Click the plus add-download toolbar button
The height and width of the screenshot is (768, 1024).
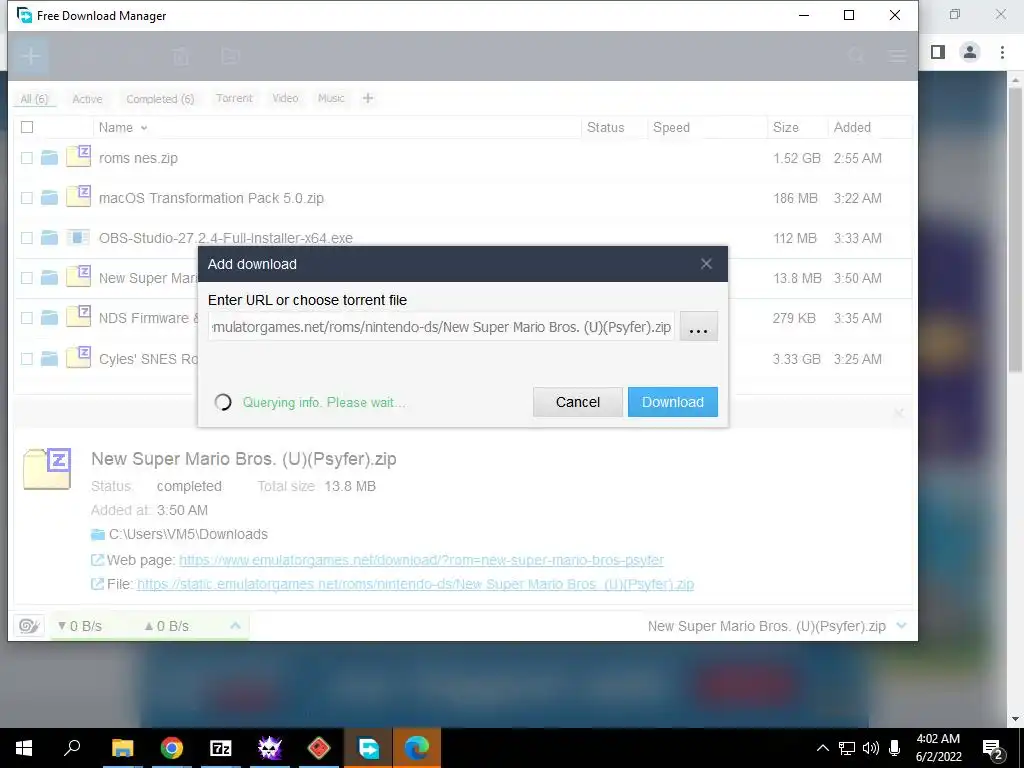click(30, 56)
